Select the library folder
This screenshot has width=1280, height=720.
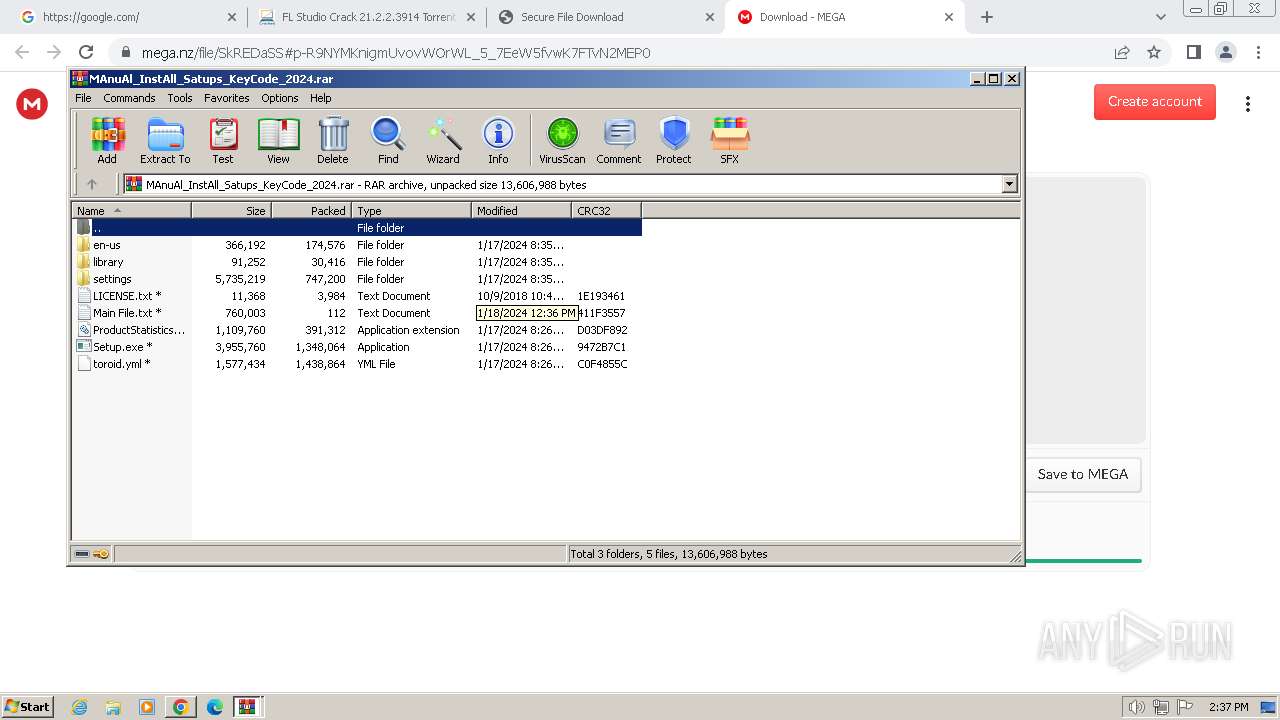click(x=108, y=262)
